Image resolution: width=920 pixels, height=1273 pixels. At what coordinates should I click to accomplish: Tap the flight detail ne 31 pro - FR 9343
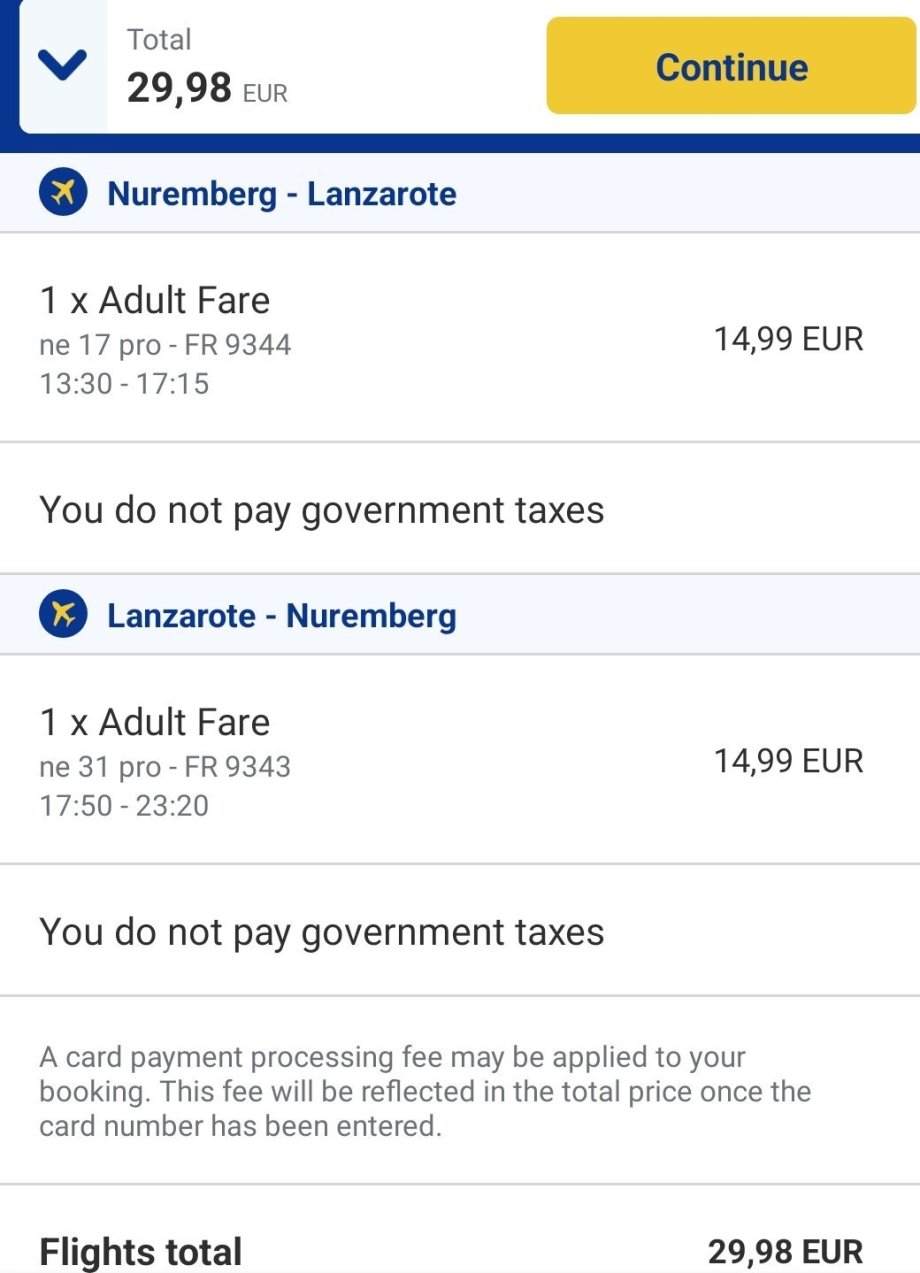[165, 767]
